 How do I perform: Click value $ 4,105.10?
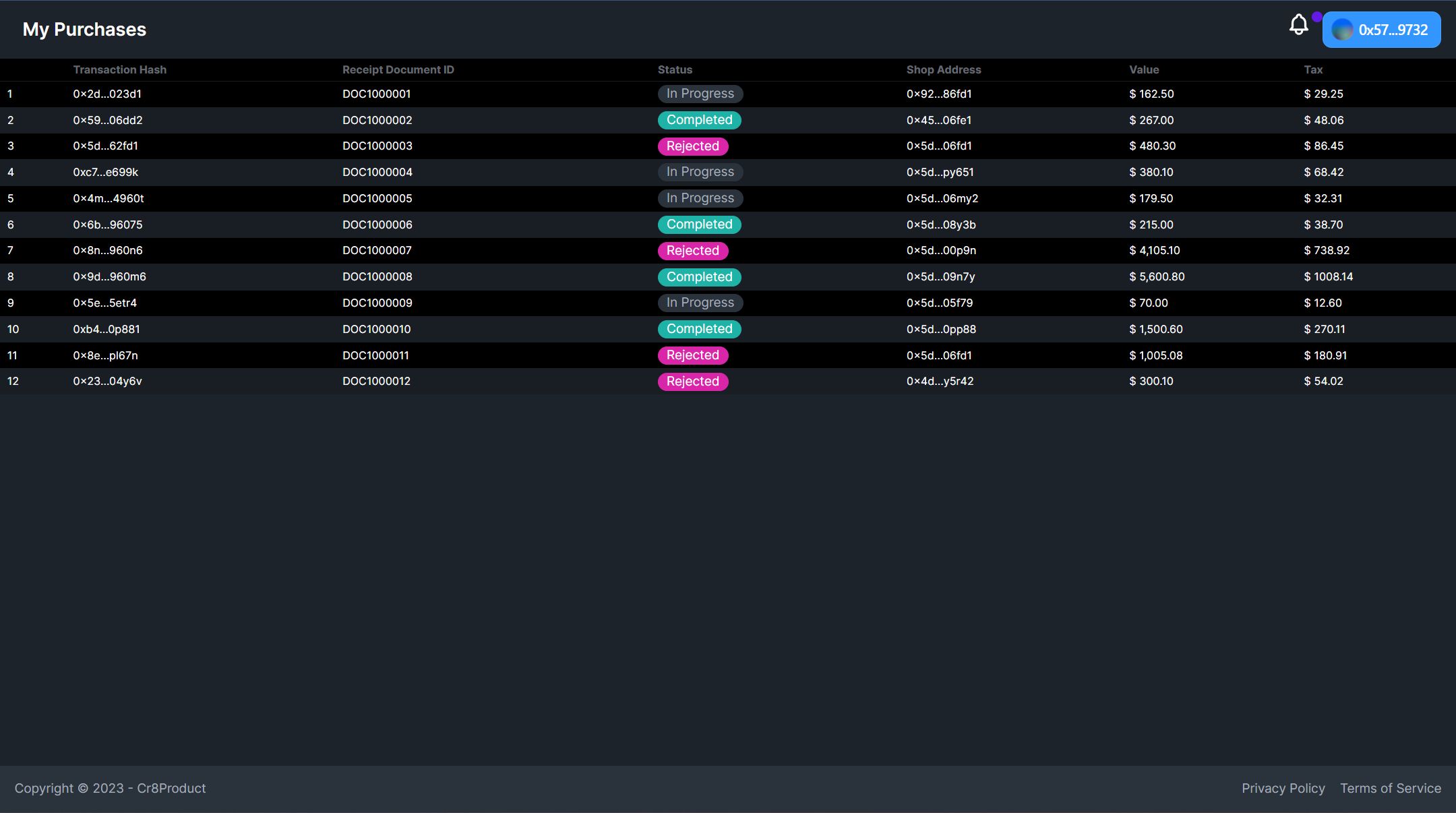click(1155, 250)
